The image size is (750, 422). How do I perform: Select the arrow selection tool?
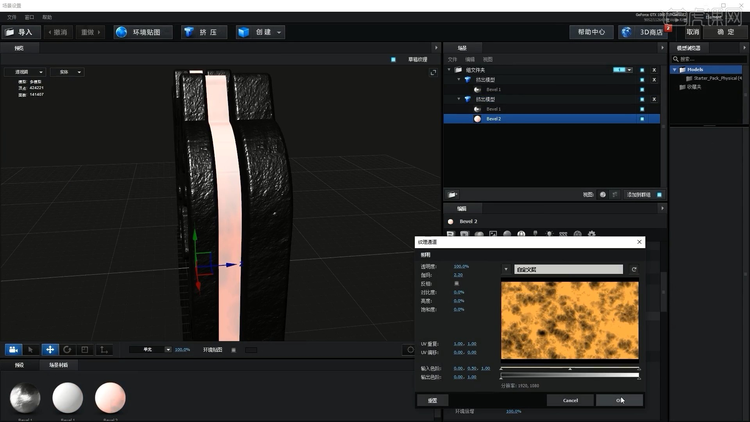tap(31, 350)
